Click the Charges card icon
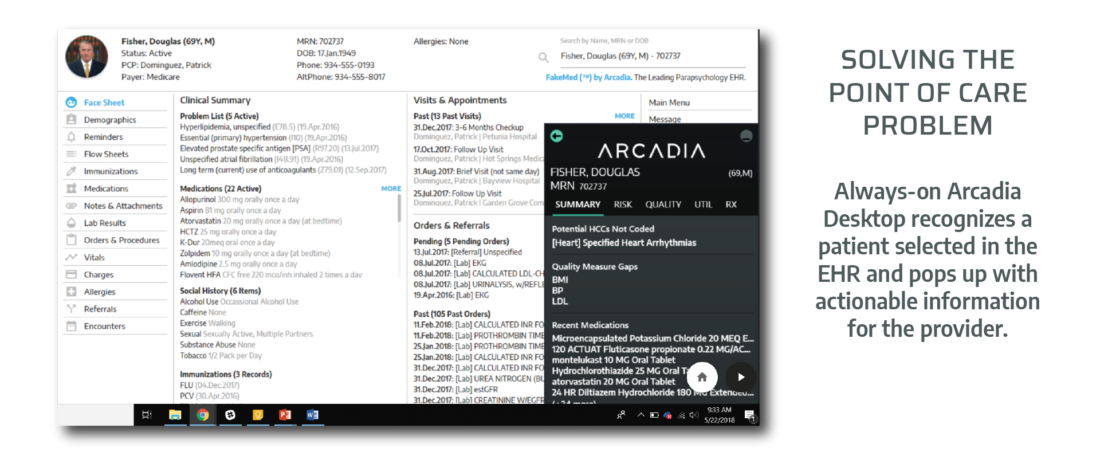 tap(70, 274)
